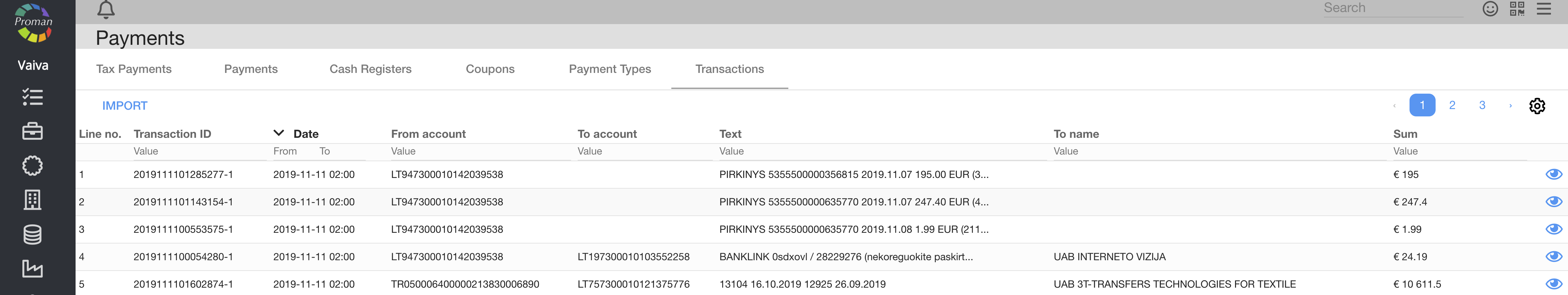Open the building sidebar icon
Image resolution: width=1568 pixels, height=295 pixels.
(x=32, y=200)
